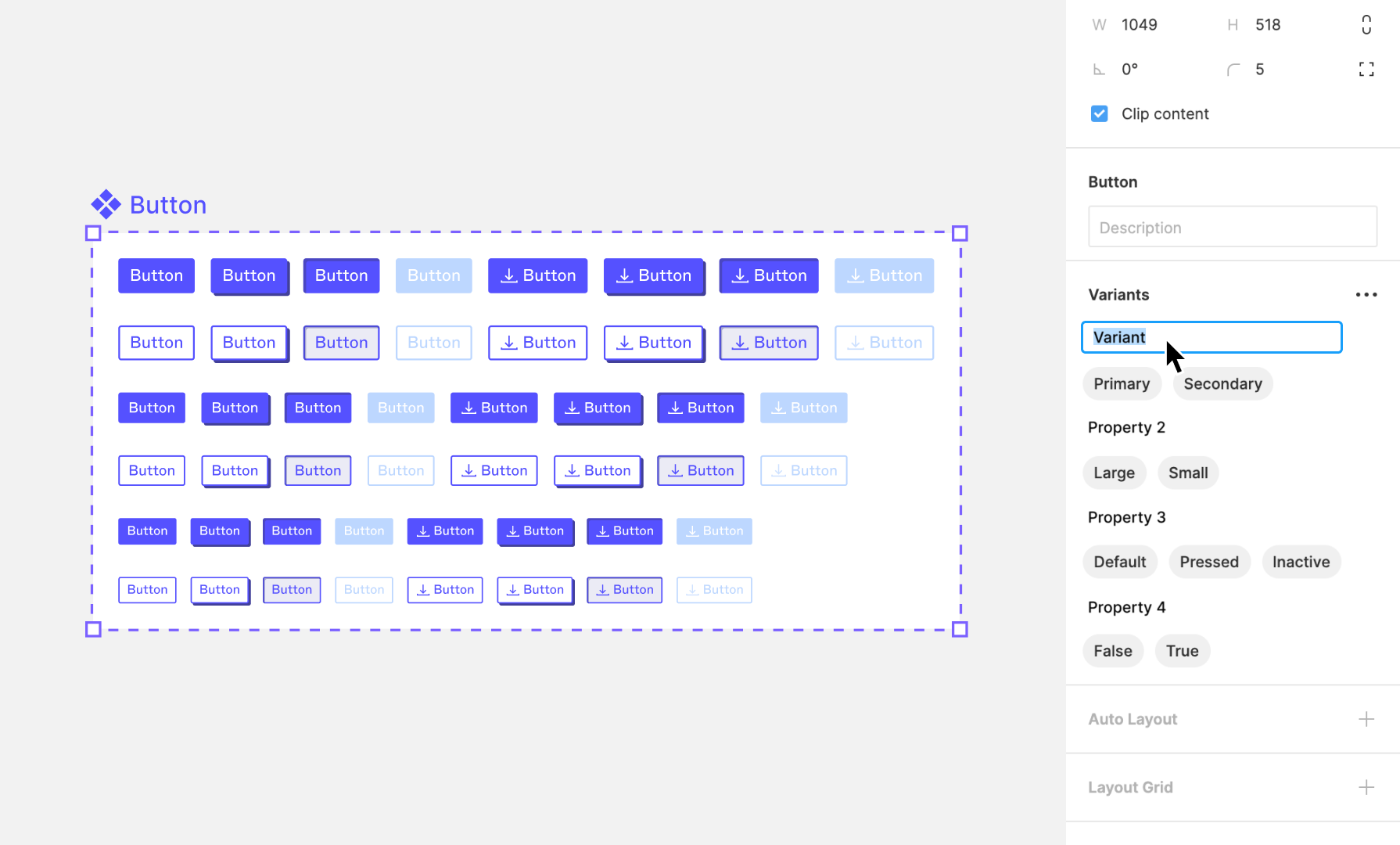Select the Primary variant chip
The height and width of the screenshot is (845, 1400).
tap(1122, 383)
